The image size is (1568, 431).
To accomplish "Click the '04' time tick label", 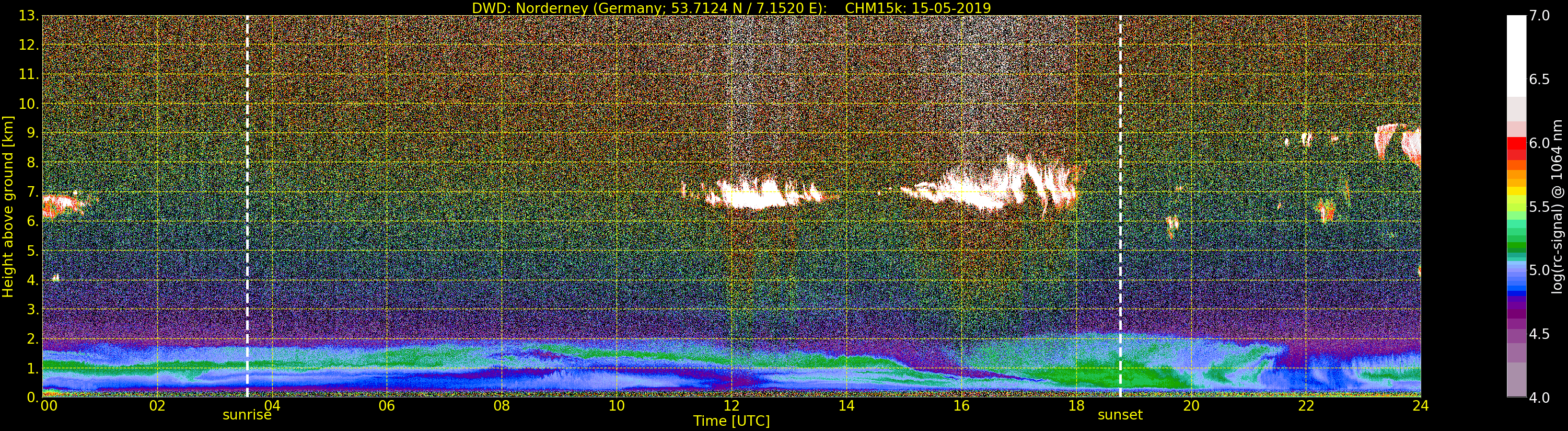I will pyautogui.click(x=272, y=406).
